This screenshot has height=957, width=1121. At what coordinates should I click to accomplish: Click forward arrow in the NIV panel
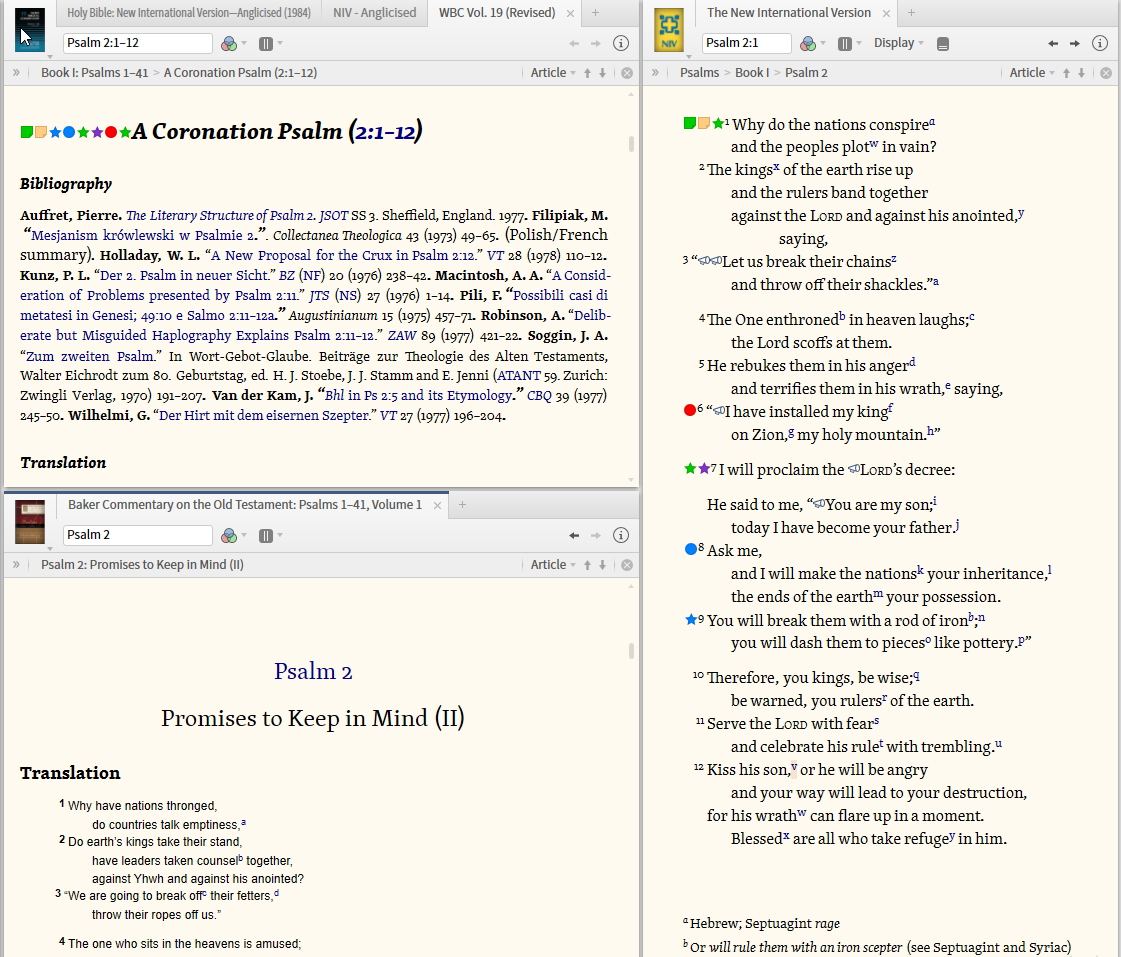1075,44
